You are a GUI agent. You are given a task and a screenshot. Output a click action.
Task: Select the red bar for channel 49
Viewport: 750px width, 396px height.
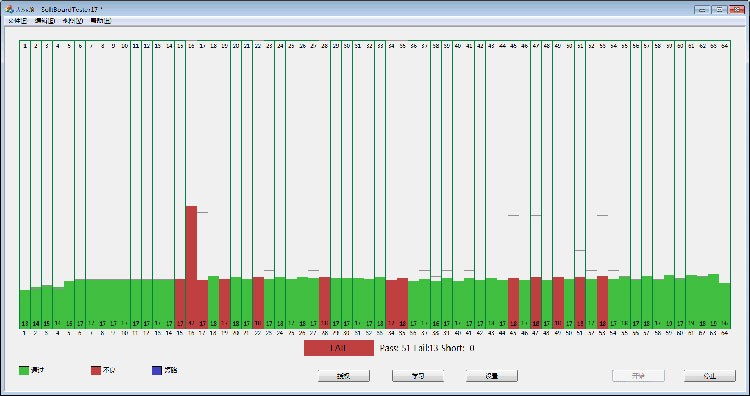[558, 303]
